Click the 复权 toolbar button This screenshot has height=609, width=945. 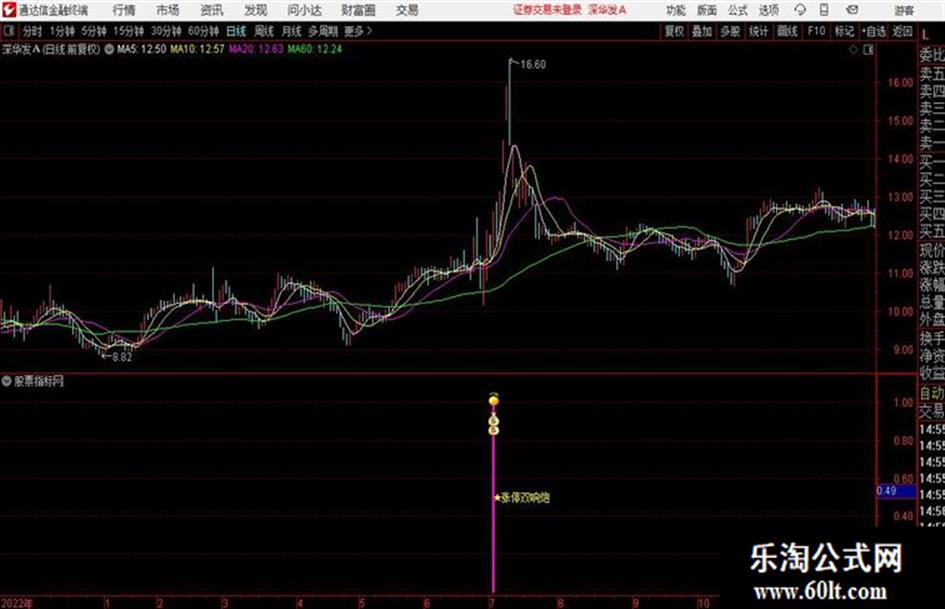coord(674,31)
